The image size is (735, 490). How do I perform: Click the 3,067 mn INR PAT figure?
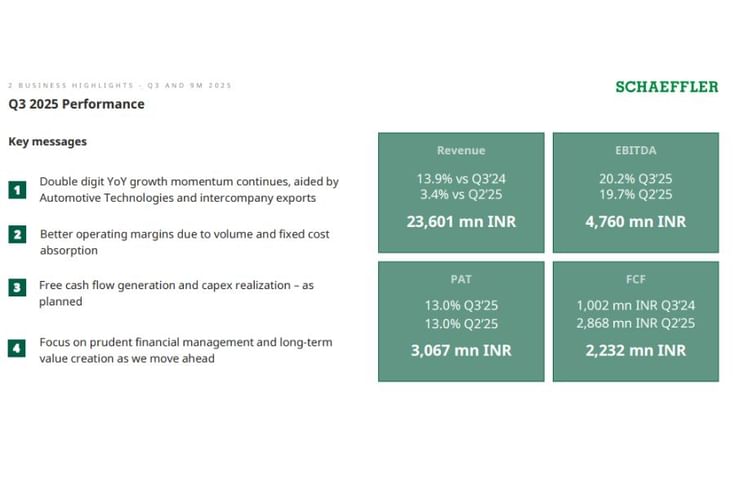point(461,350)
